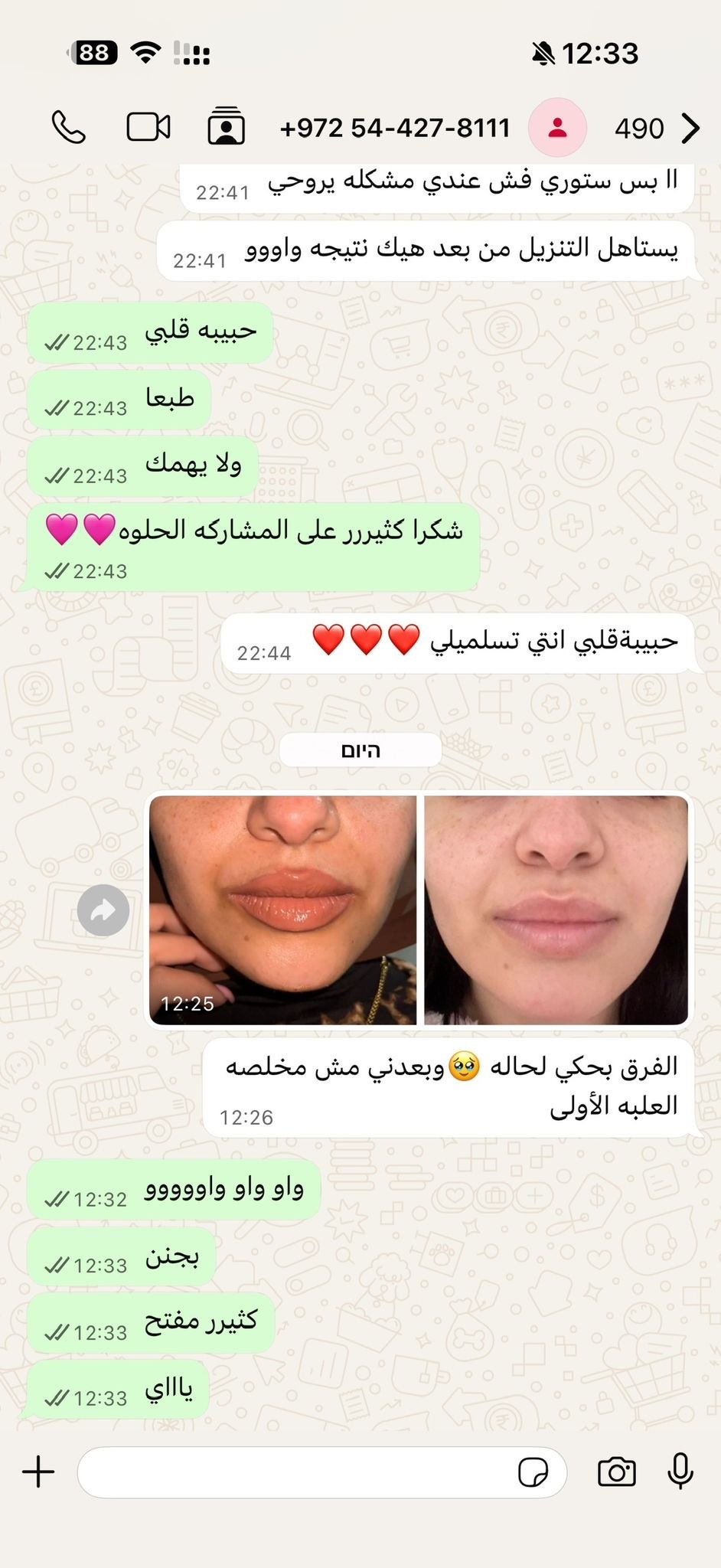Open the contact card icon in the header
This screenshot has width=721, height=1568.
(x=227, y=126)
